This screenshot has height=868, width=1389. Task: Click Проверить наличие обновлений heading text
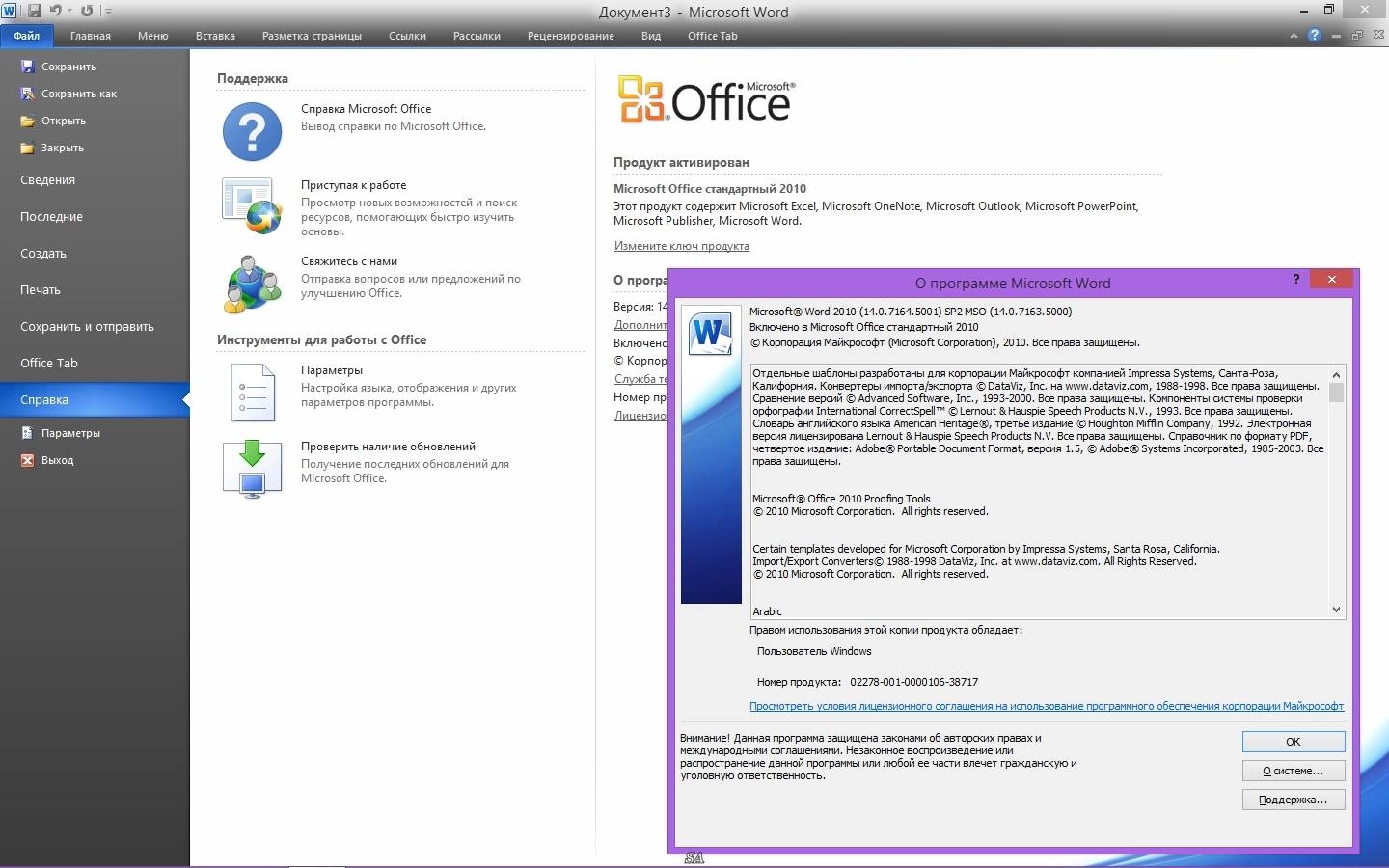pyautogui.click(x=388, y=447)
